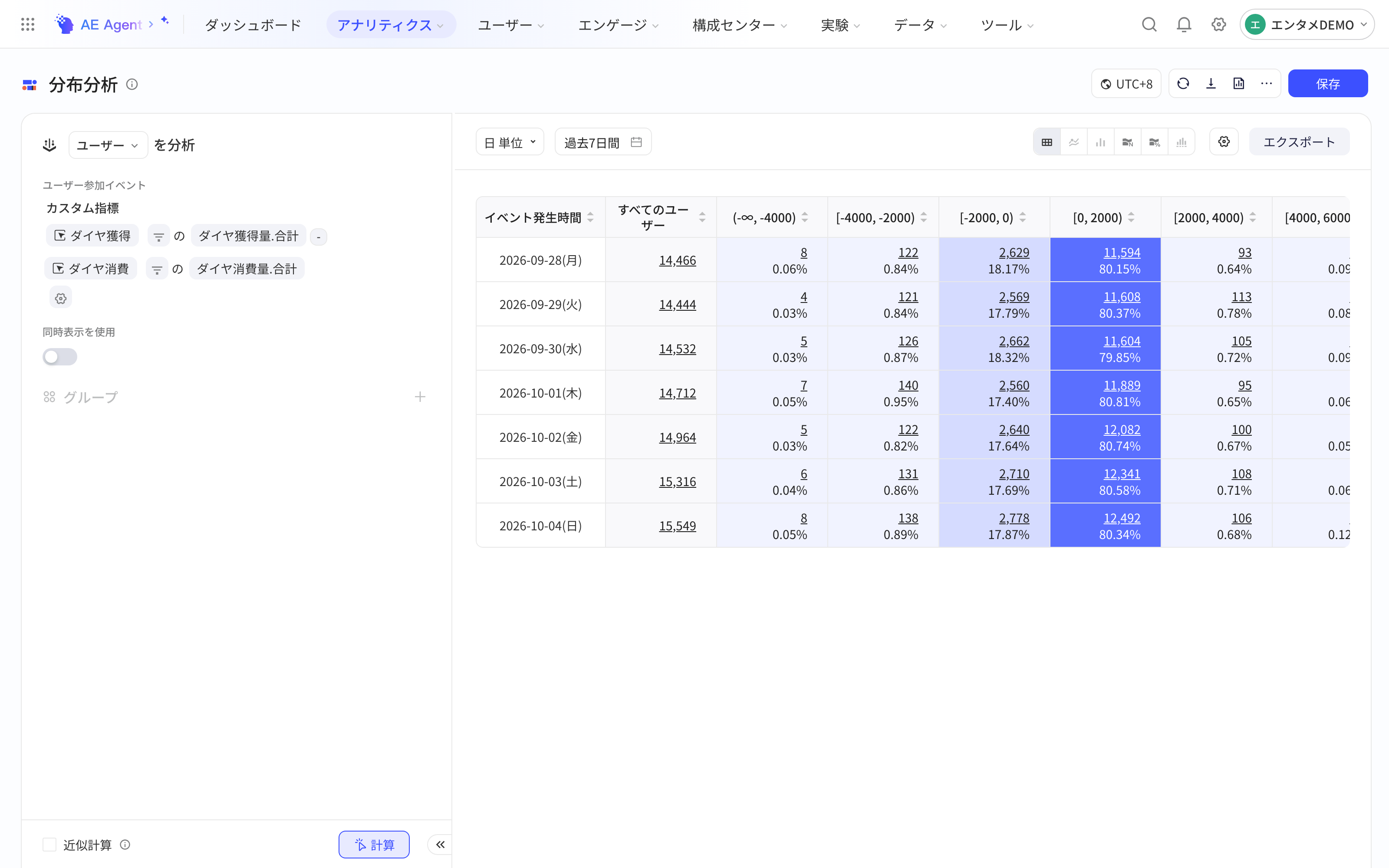Click the report file icon in the header
The width and height of the screenshot is (1389, 868).
point(1239,84)
